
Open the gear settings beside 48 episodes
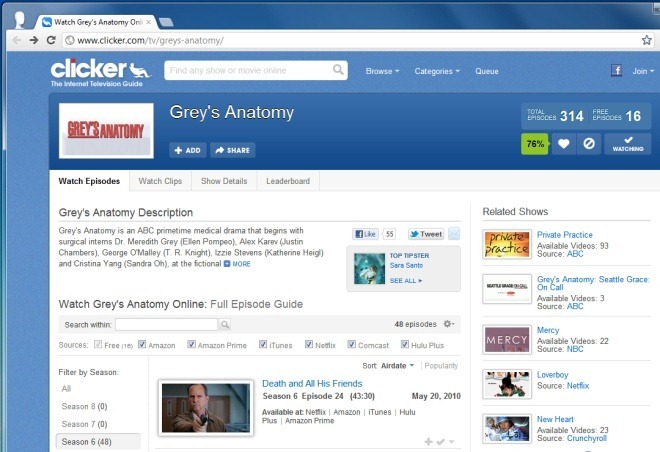(449, 324)
